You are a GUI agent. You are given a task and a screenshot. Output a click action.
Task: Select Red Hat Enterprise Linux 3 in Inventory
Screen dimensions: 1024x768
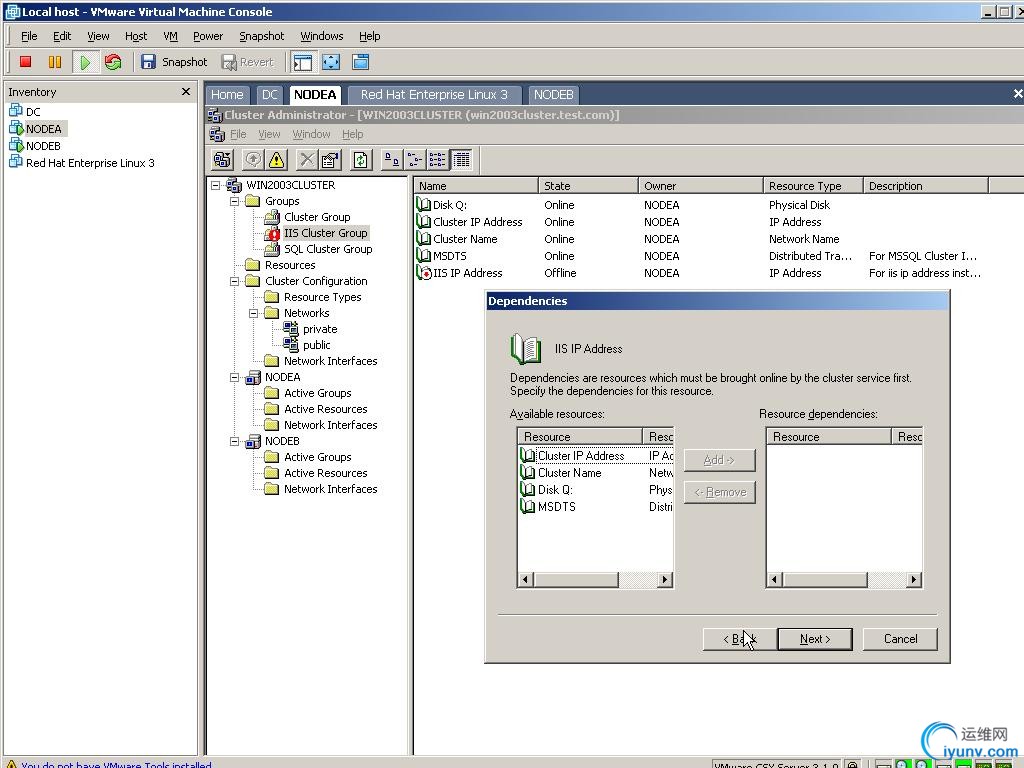click(x=90, y=163)
